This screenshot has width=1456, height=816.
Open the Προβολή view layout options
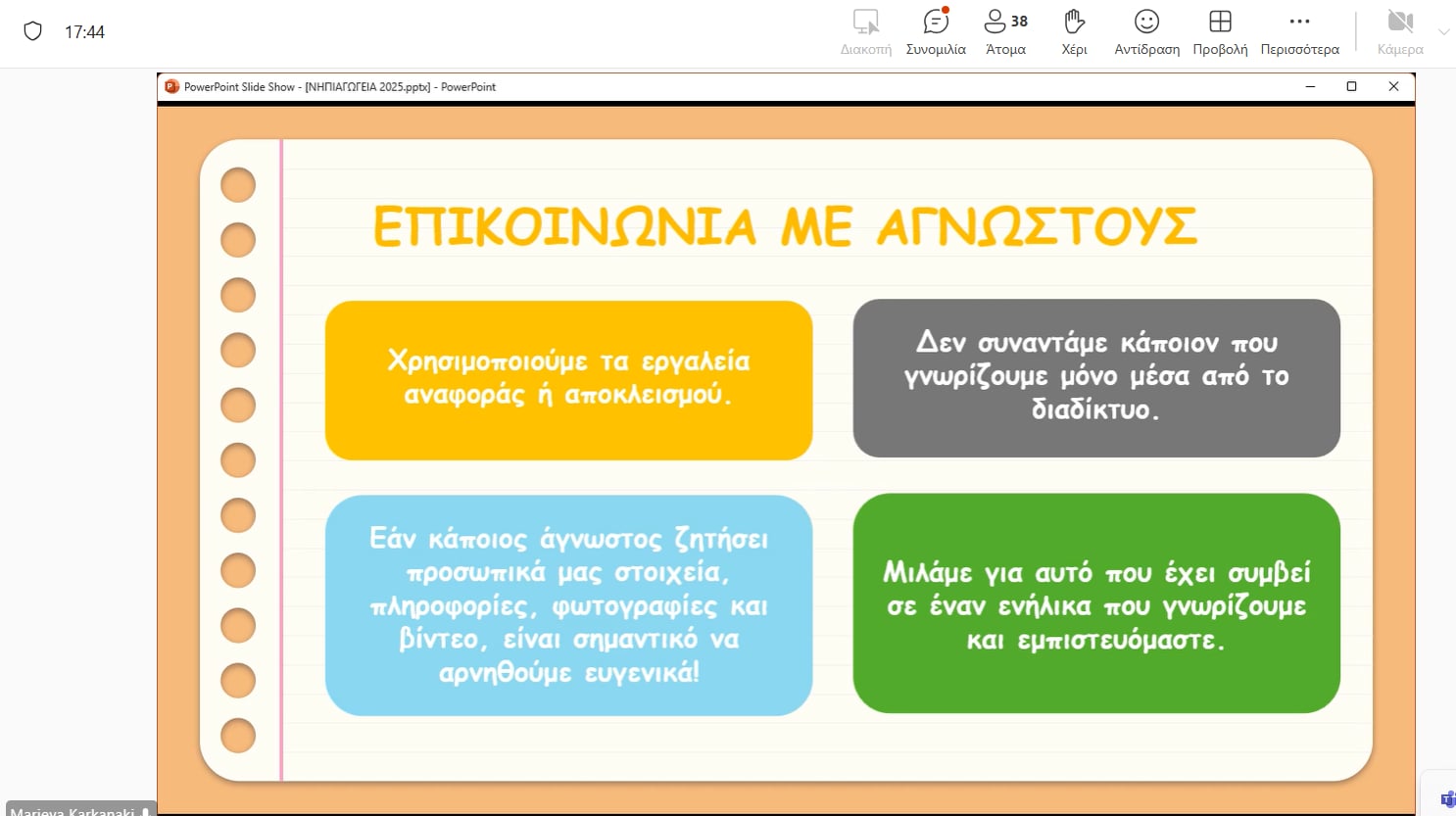point(1220,31)
